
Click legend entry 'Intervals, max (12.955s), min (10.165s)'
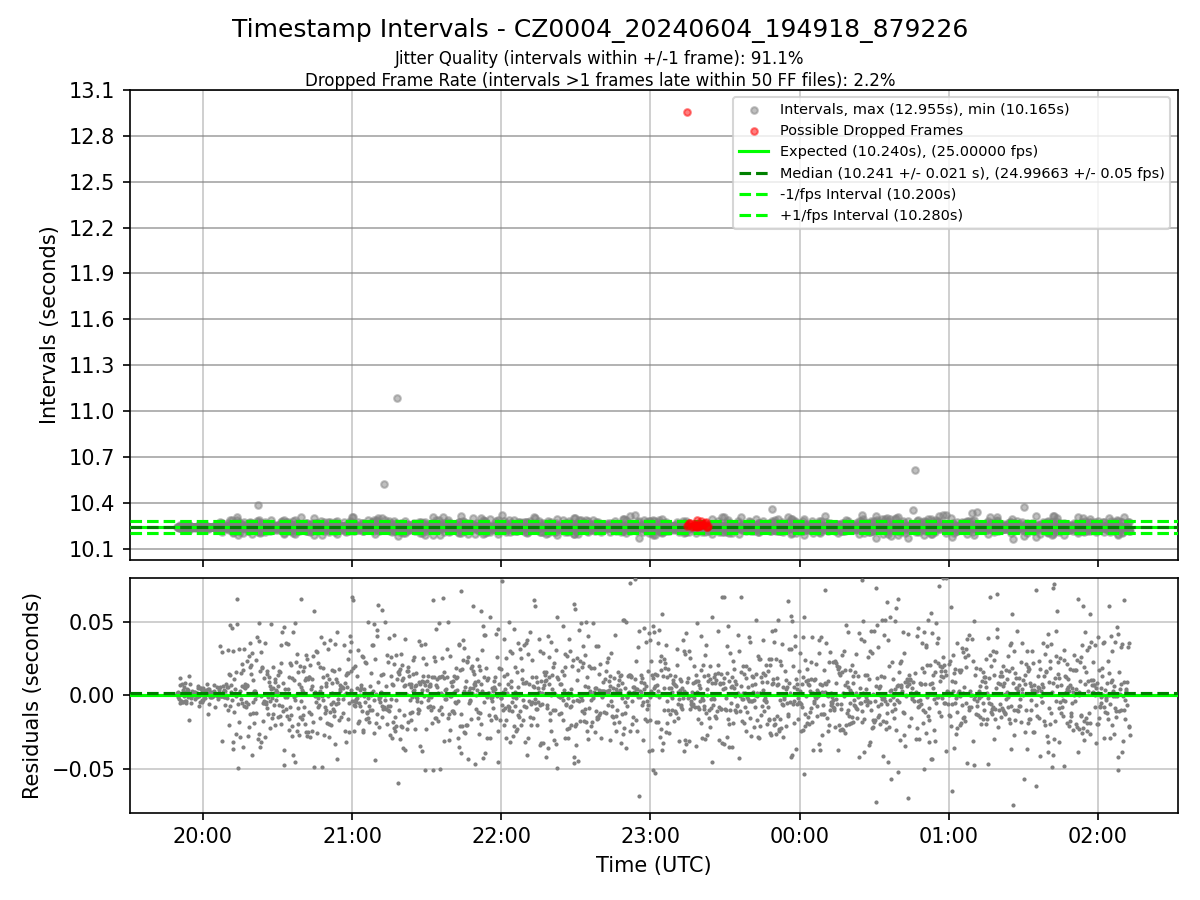(924, 109)
